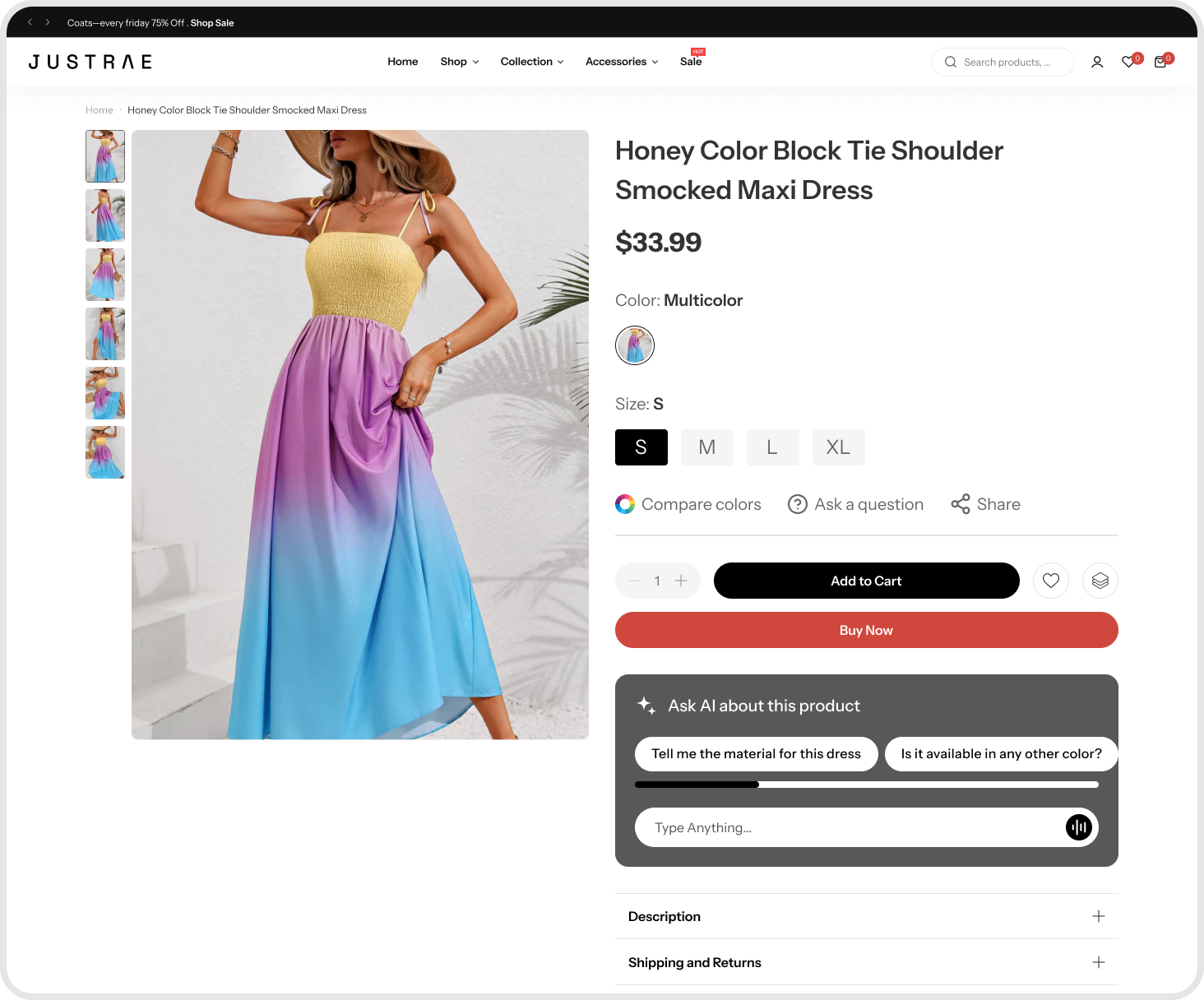The height and width of the screenshot is (1000, 1204).
Task: Activate voice input in the AI chat
Action: (1078, 827)
